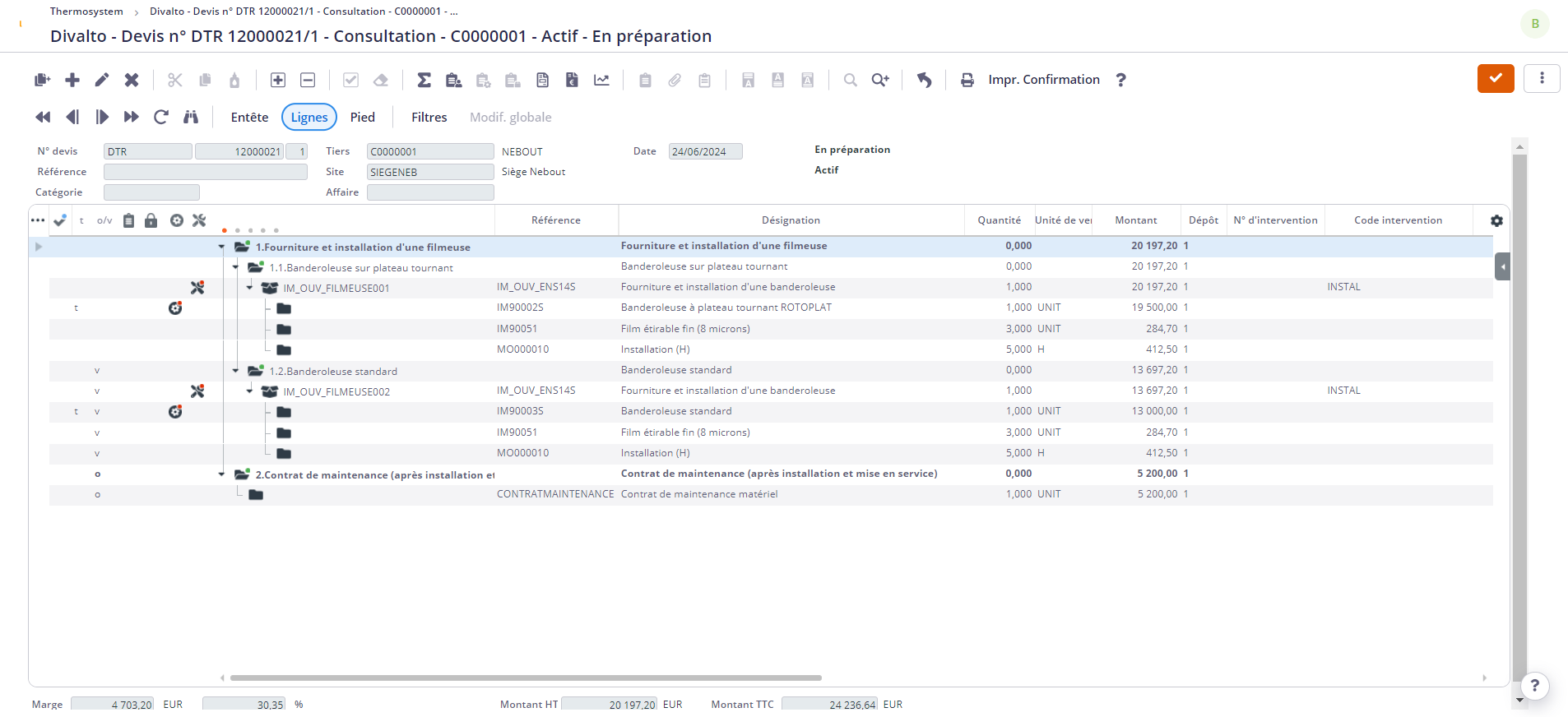Click the Désignation column header
Viewport: 1568px width, 717px height.
tap(791, 220)
